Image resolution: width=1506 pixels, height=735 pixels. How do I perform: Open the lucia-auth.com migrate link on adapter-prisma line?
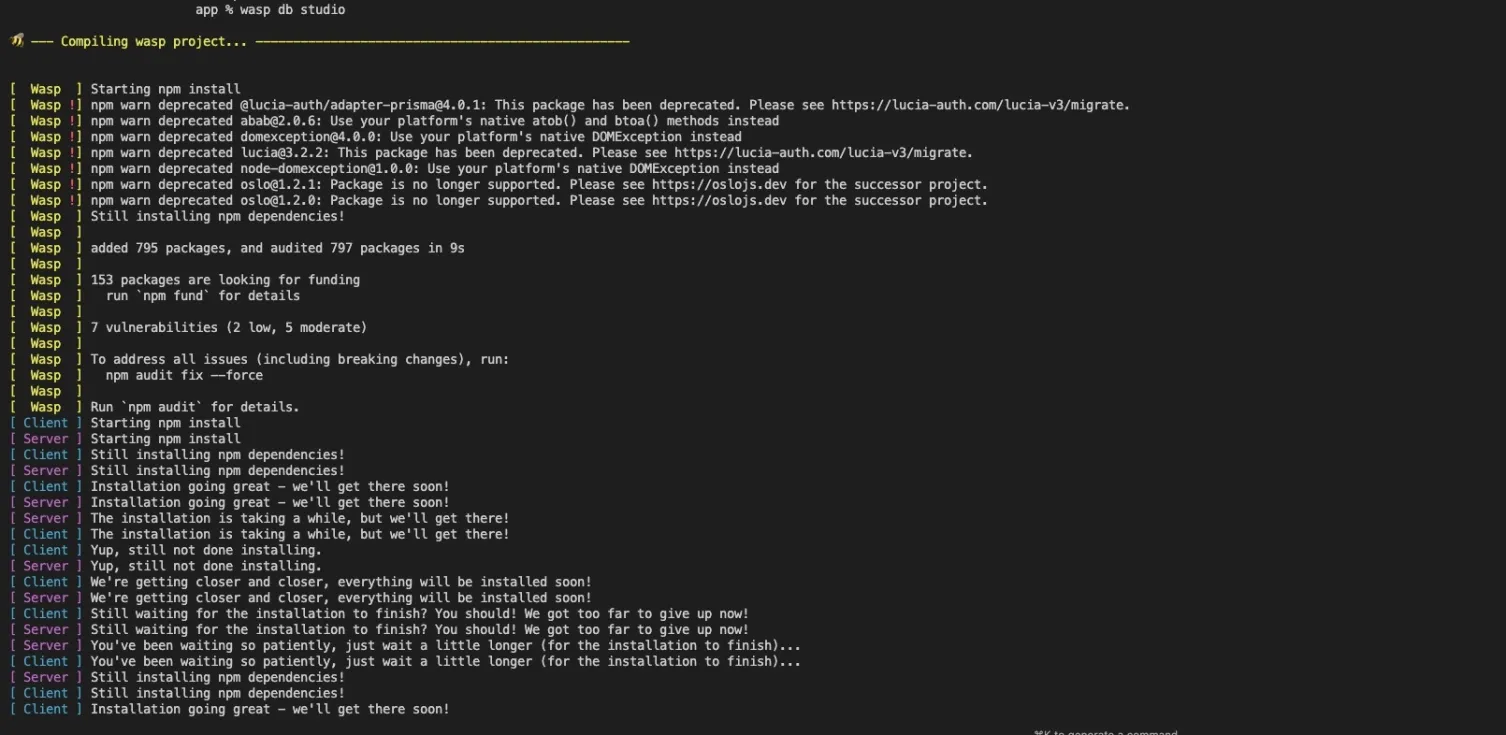click(x=980, y=105)
